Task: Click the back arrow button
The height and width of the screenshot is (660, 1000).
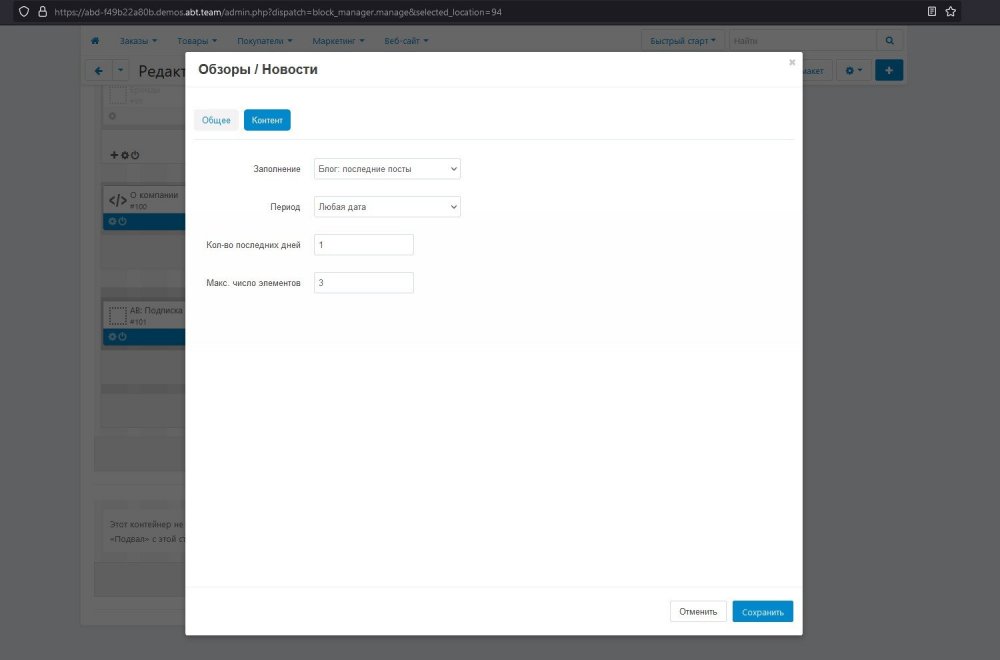Action: coord(97,71)
